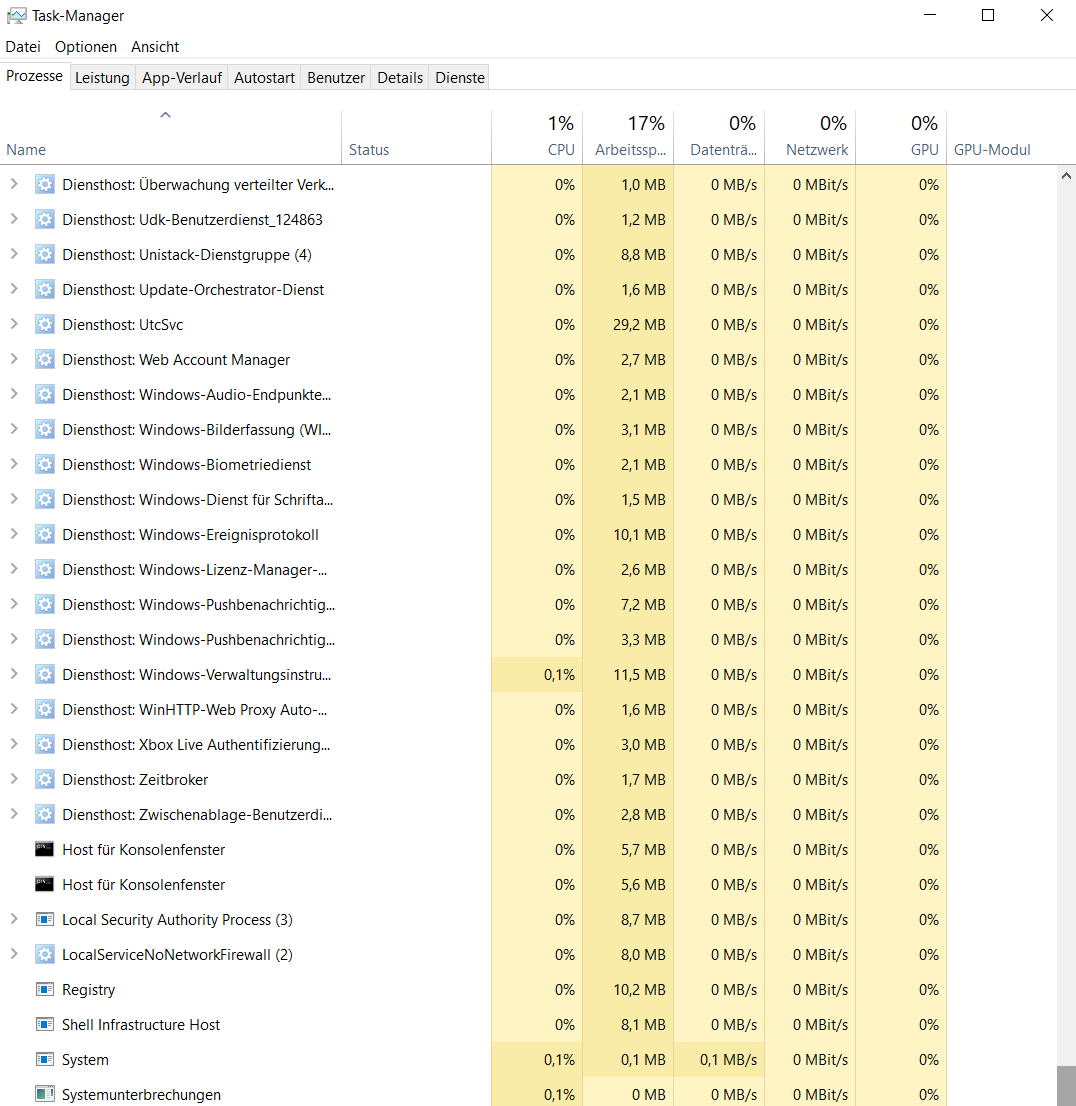1076x1106 pixels.
Task: Click gear icon of Udk-Benutzerdienst_124863 row
Action: click(44, 219)
